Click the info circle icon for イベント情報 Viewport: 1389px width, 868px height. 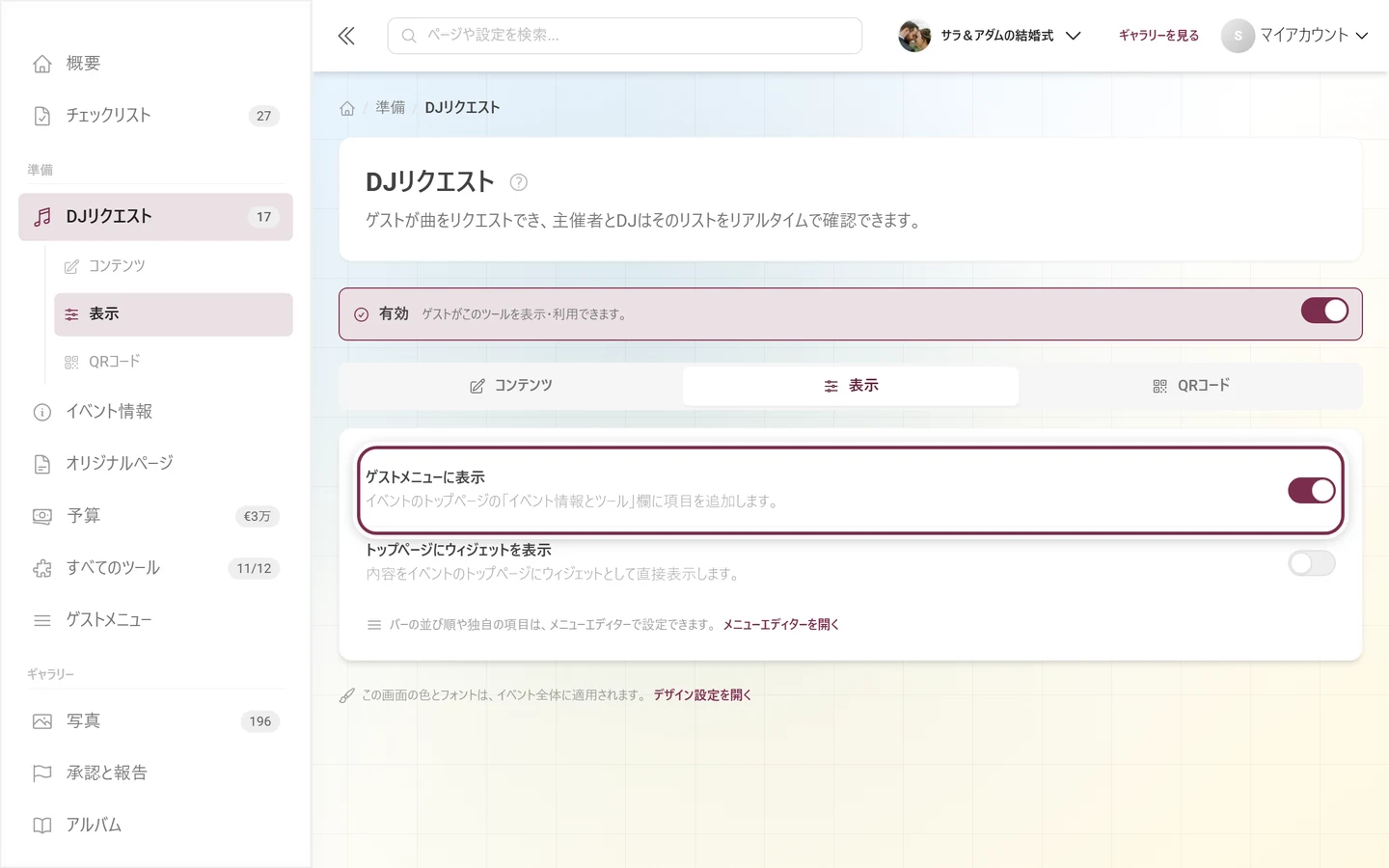tap(42, 412)
